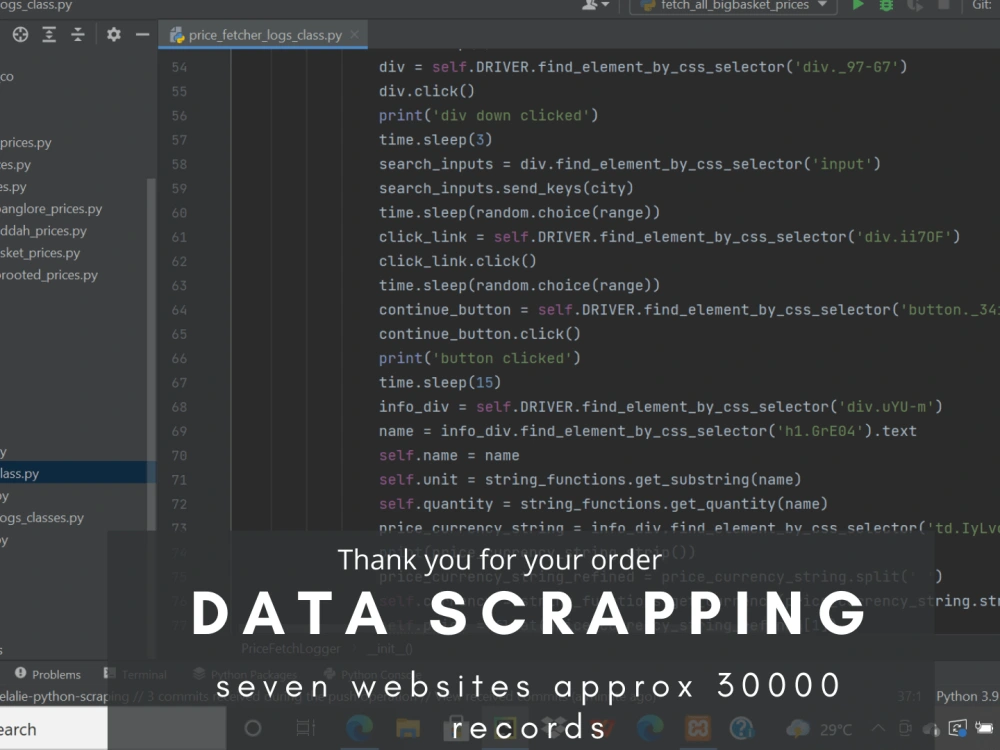Run fetch_all_bigbasket_prices with green play button
The image size is (1000, 750).
[858, 5]
